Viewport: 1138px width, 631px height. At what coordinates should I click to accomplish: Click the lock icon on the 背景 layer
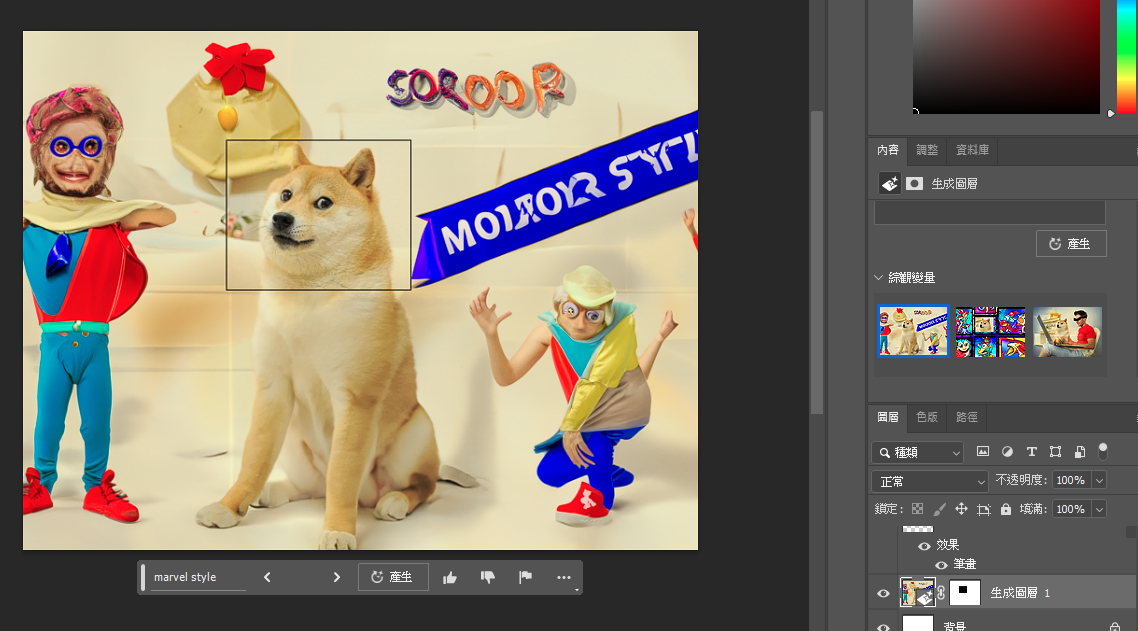point(1114,627)
